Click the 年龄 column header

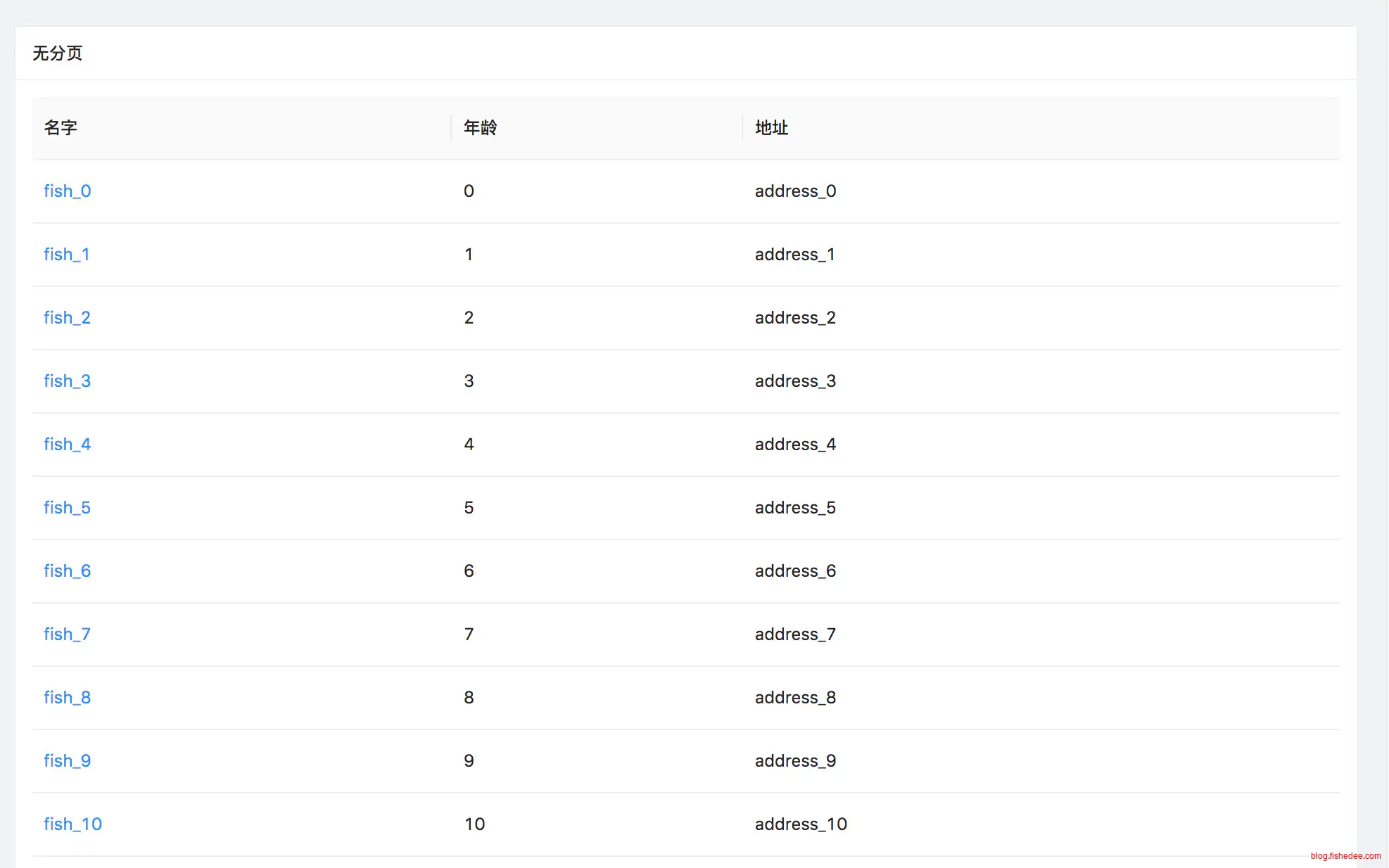480,128
